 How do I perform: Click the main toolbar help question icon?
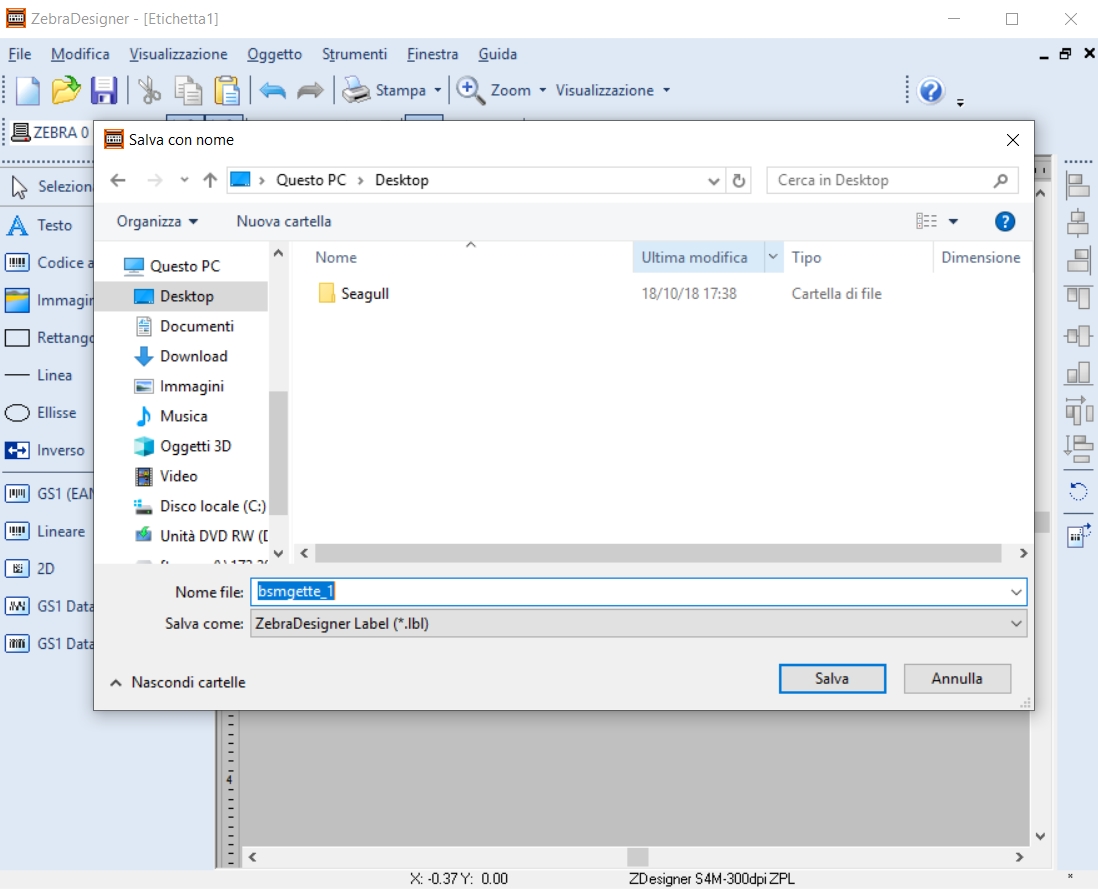931,90
